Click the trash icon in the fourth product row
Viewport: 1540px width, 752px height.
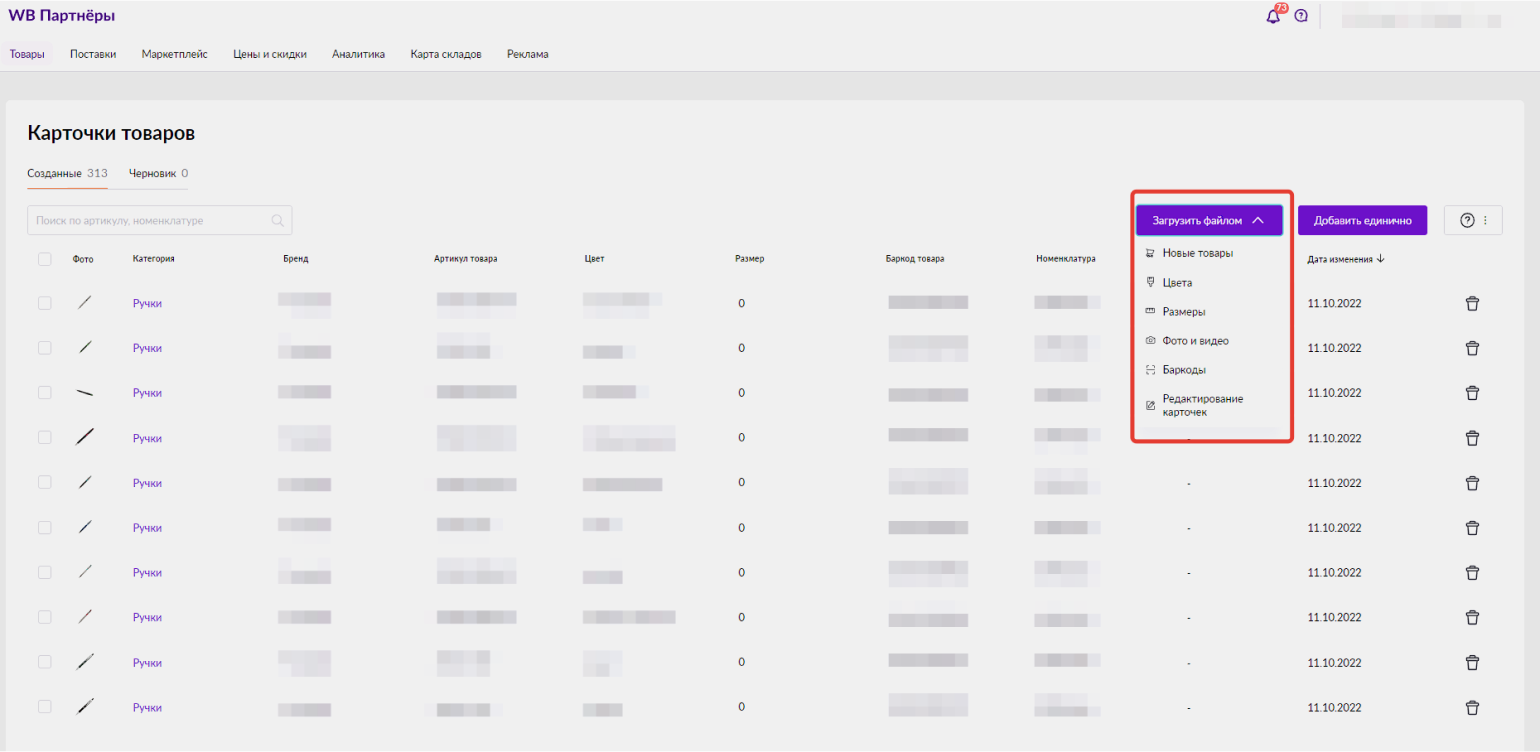point(1472,438)
